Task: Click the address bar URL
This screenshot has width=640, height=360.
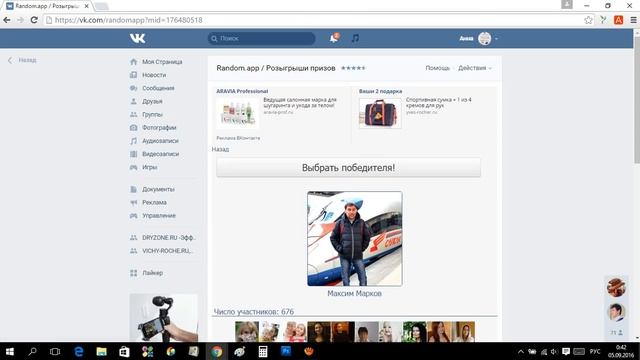Action: tap(129, 20)
